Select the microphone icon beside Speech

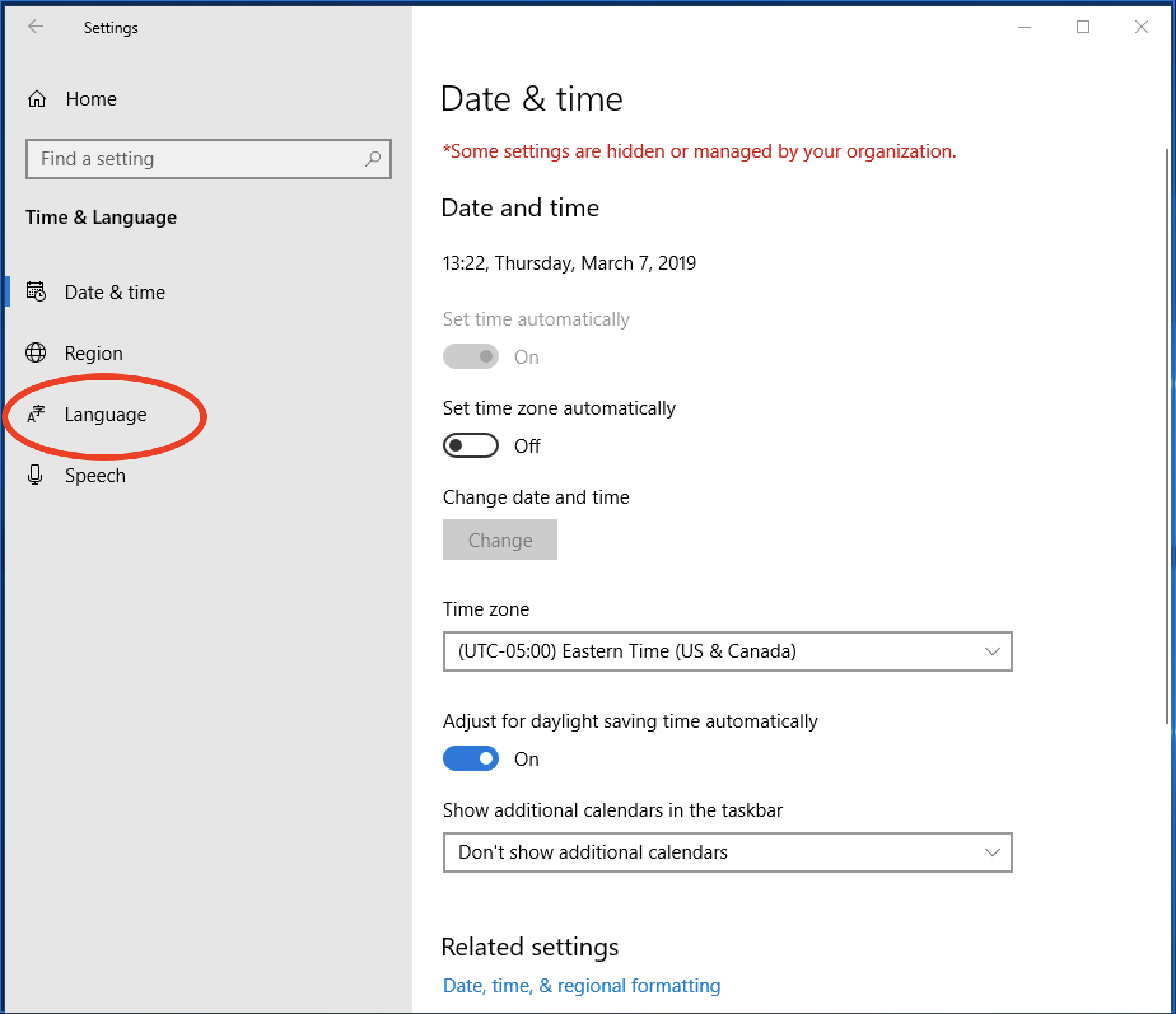point(36,475)
